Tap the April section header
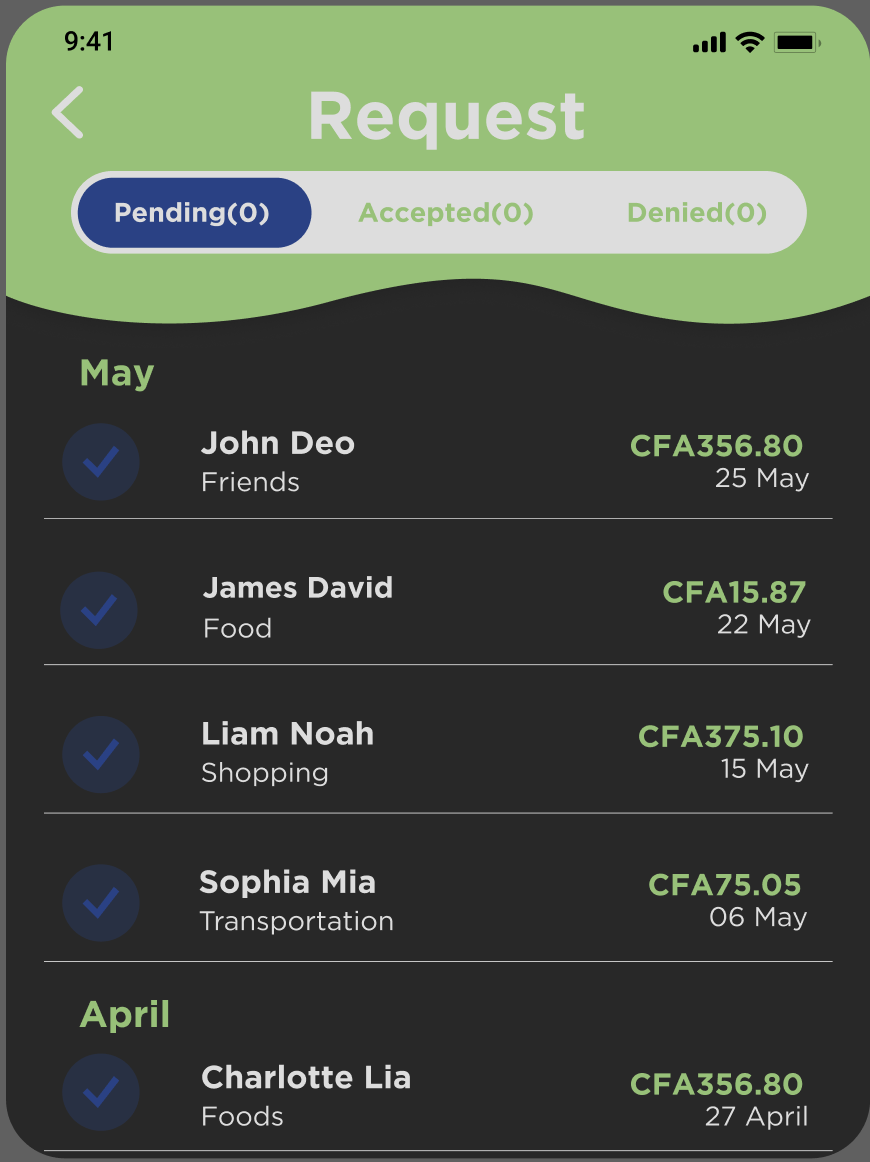Image resolution: width=870 pixels, height=1162 pixels. click(x=125, y=1015)
